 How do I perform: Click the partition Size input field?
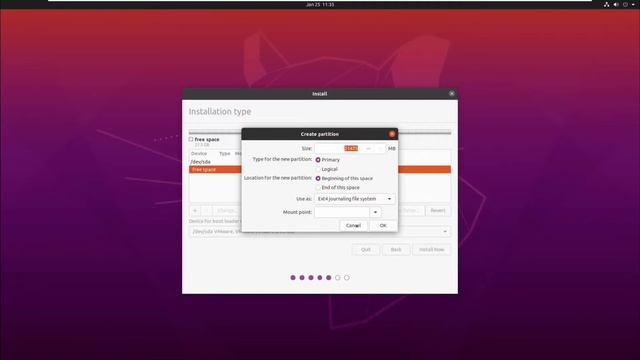338,149
